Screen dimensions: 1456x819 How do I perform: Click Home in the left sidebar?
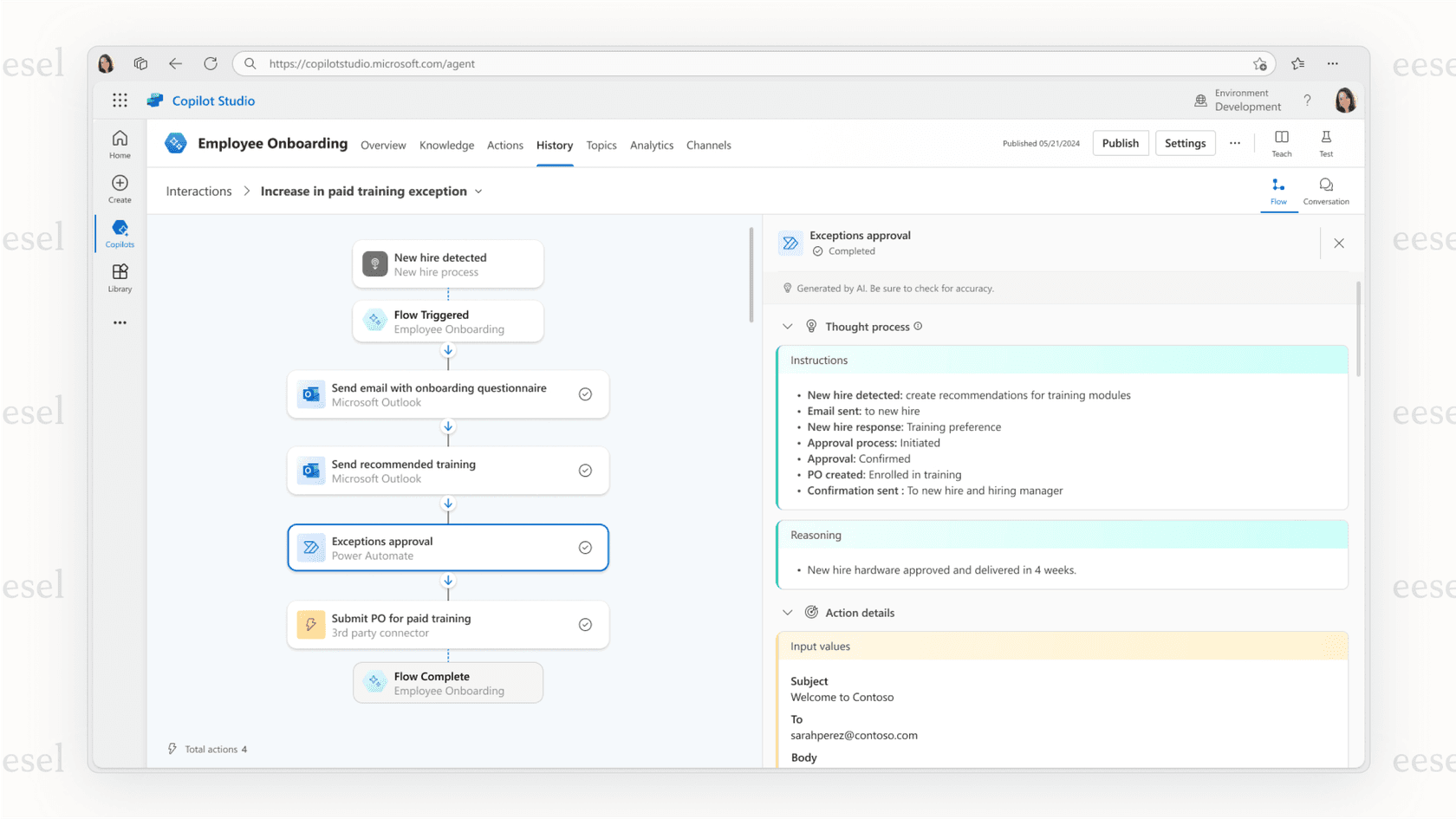[119, 142]
